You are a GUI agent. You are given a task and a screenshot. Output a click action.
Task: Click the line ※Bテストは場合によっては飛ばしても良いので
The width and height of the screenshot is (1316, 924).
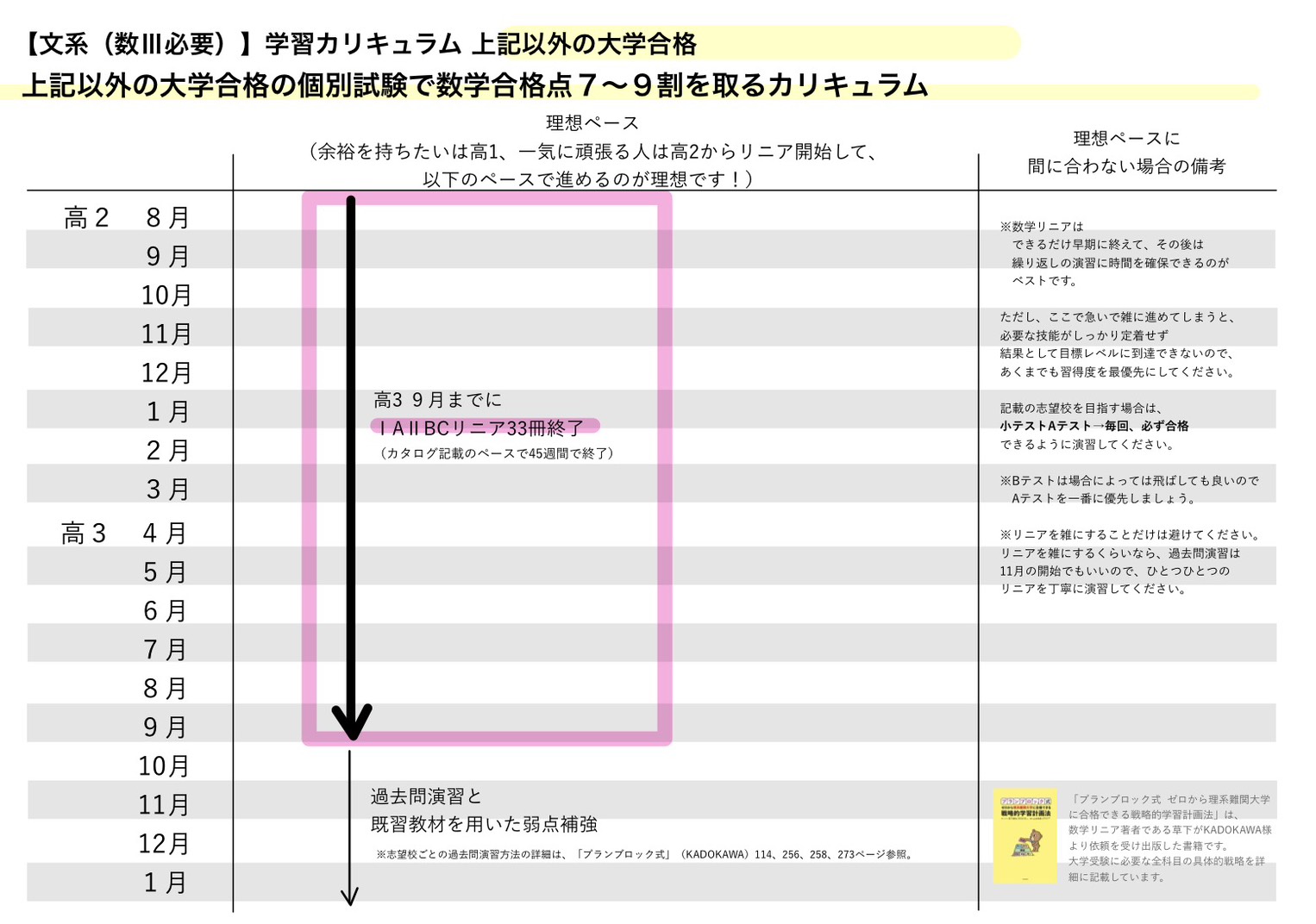[x=1130, y=481]
